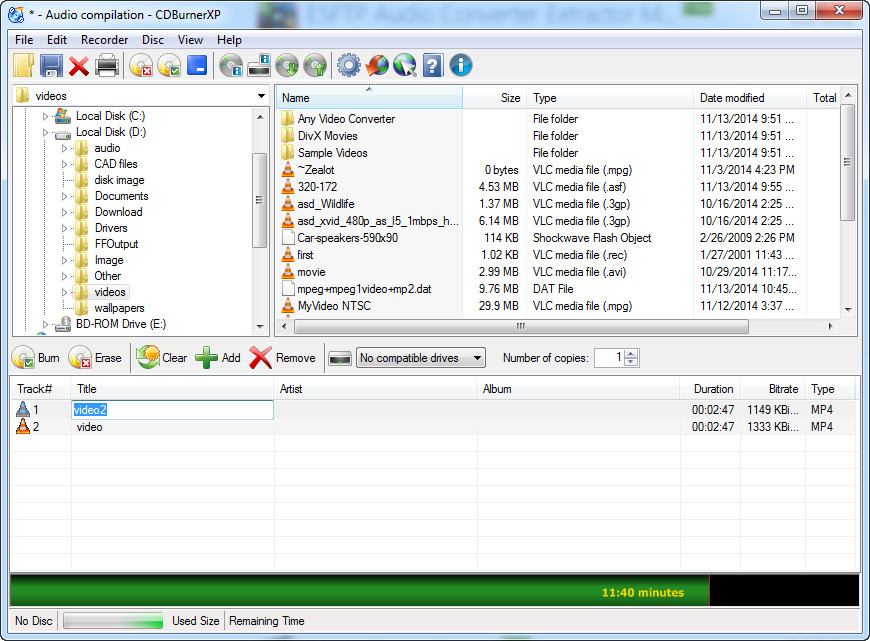The height and width of the screenshot is (641, 870).
Task: Select the movie file in file list
Action: point(310,272)
